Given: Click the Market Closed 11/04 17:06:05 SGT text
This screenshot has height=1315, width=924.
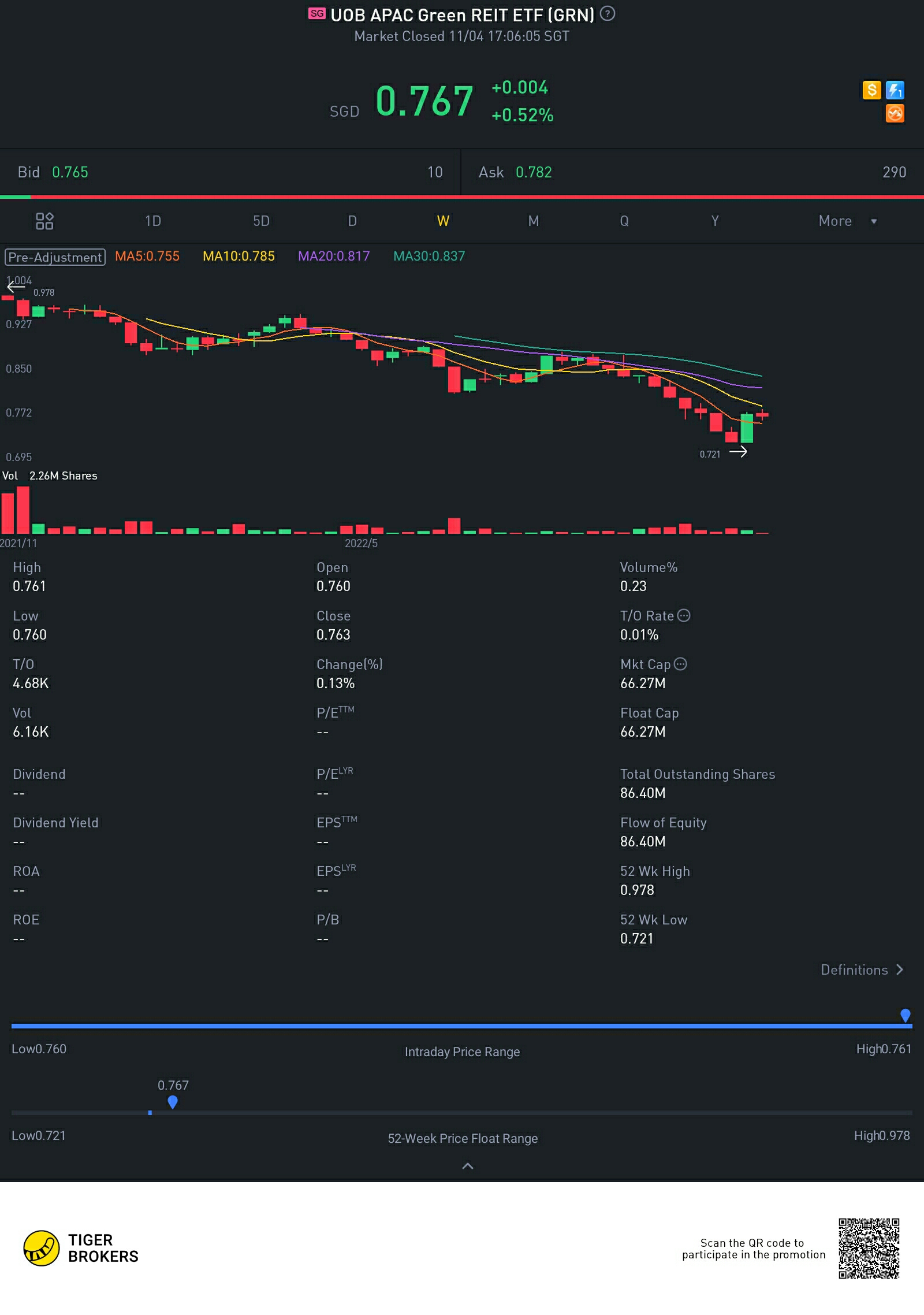Looking at the screenshot, I should coord(461,36).
